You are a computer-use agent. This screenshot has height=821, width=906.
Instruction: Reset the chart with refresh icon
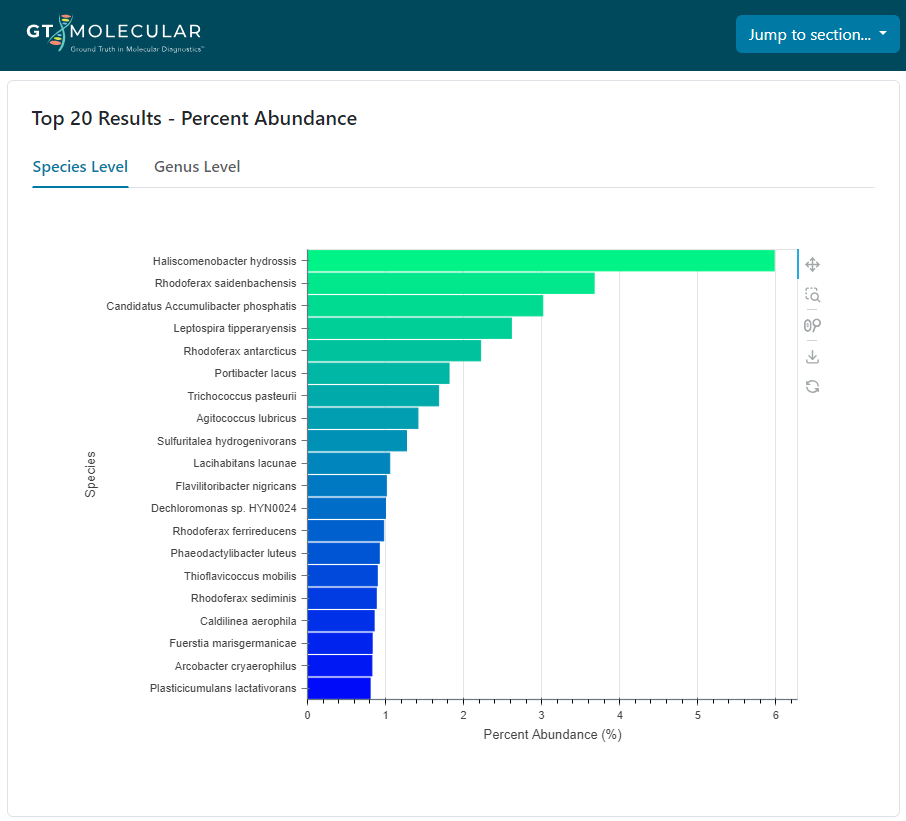pyautogui.click(x=812, y=387)
